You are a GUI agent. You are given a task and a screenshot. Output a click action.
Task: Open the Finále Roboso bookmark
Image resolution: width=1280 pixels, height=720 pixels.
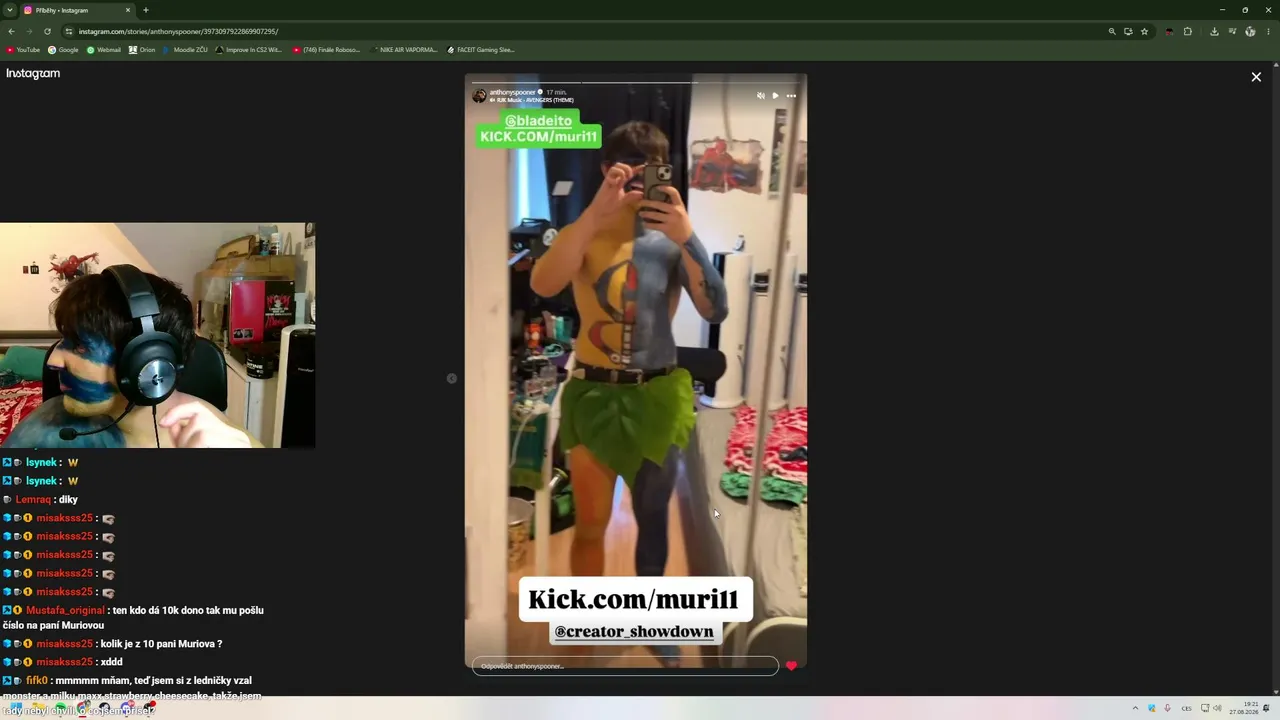pos(326,50)
